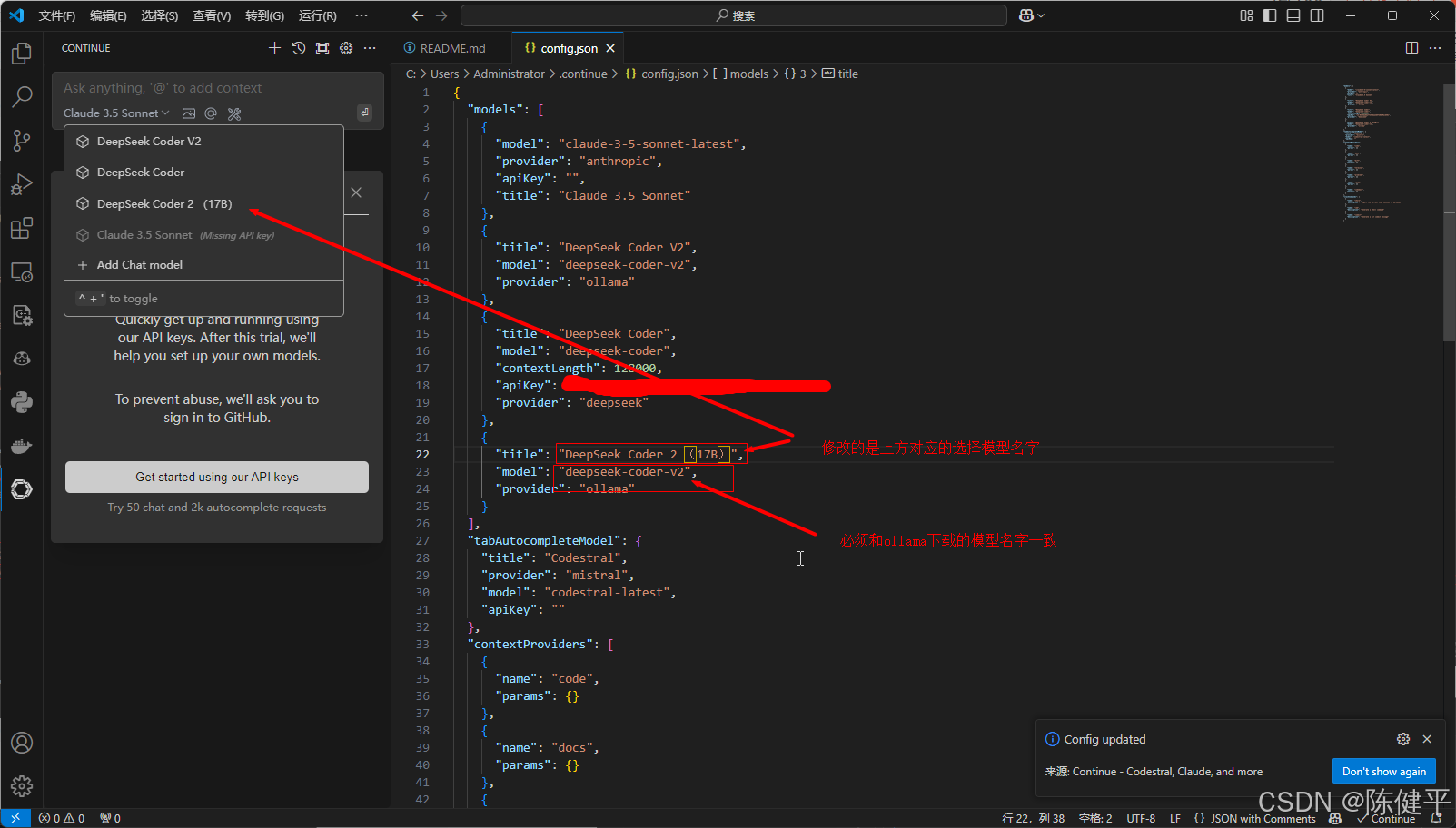Click Get started using our API keys
Image resolution: width=1456 pixels, height=828 pixels.
[217, 477]
